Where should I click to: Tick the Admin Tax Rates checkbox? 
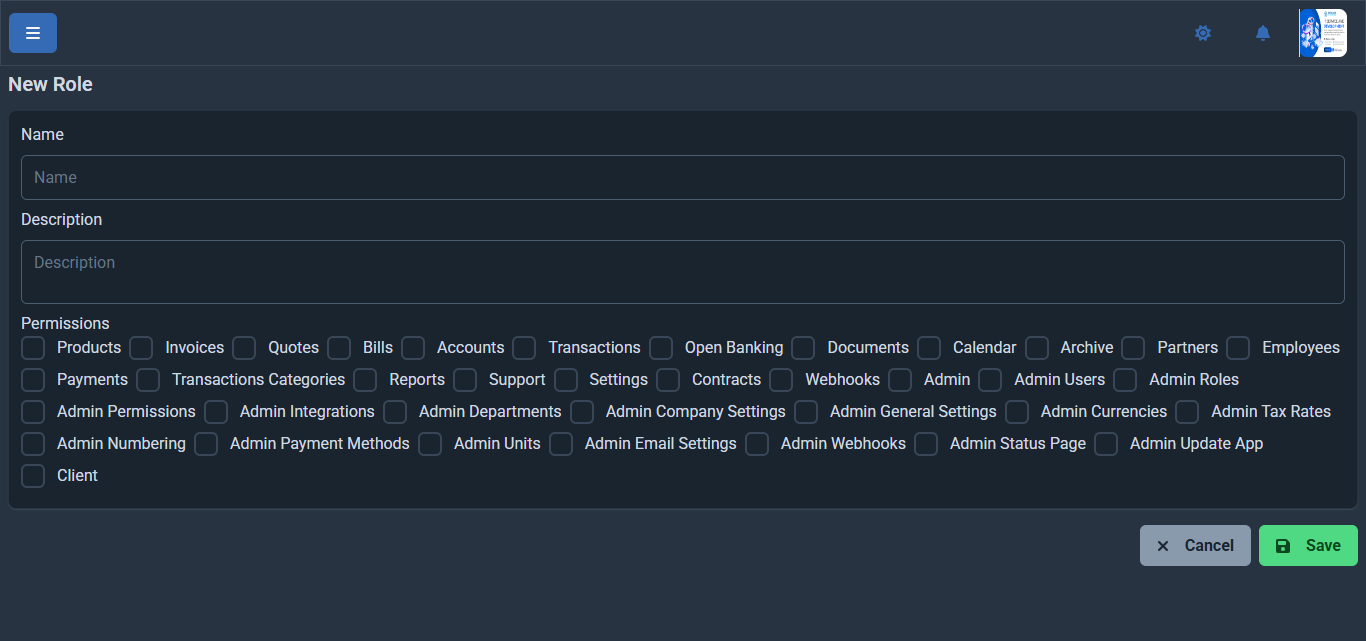(x=1188, y=412)
